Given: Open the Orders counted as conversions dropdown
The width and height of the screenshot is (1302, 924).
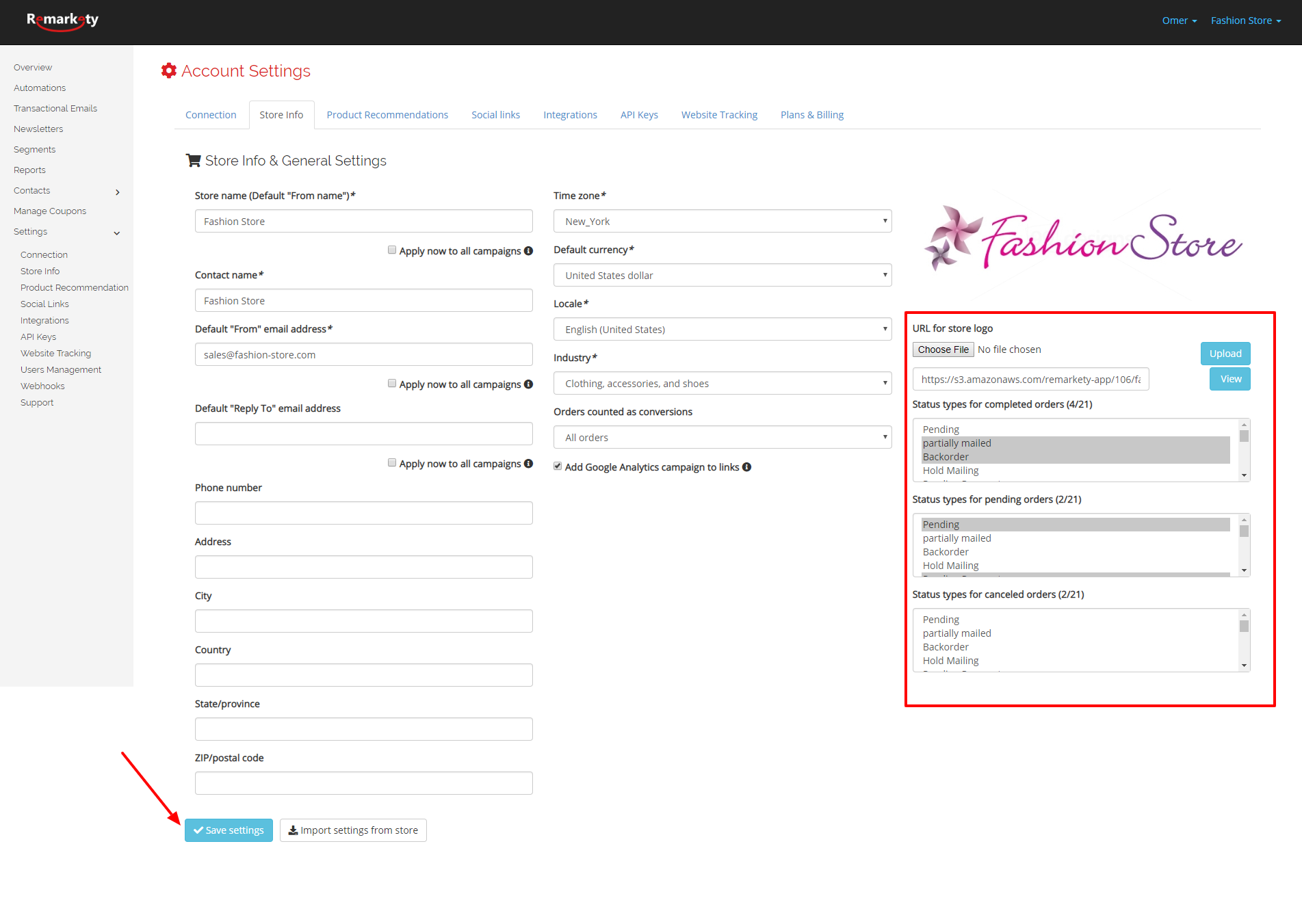Looking at the screenshot, I should coord(722,437).
